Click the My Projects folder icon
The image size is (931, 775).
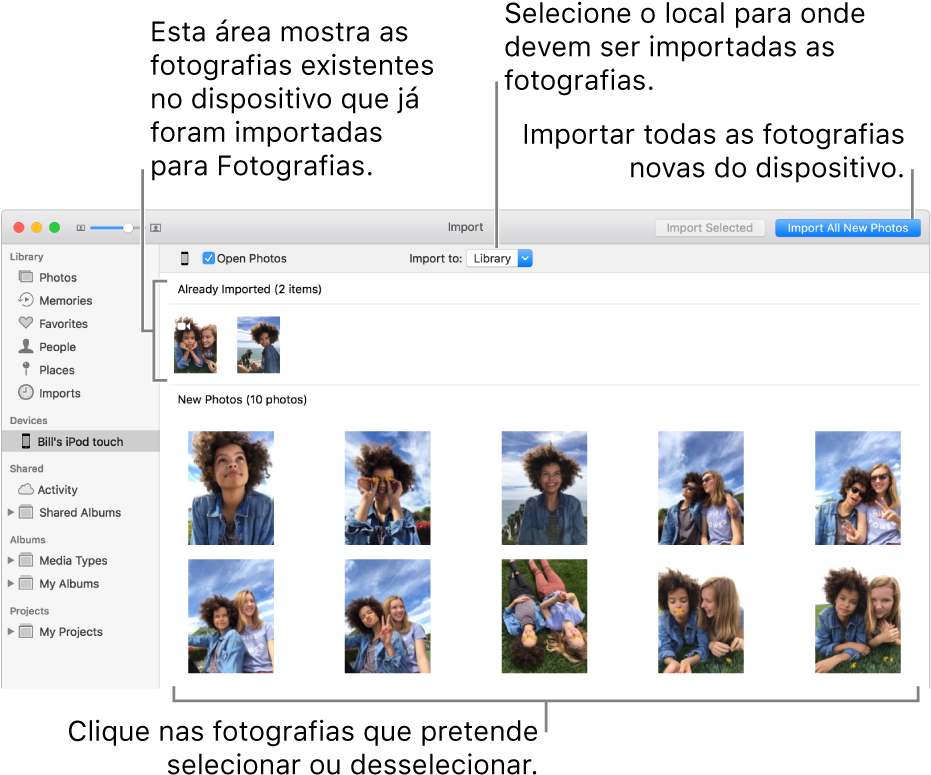(x=26, y=631)
